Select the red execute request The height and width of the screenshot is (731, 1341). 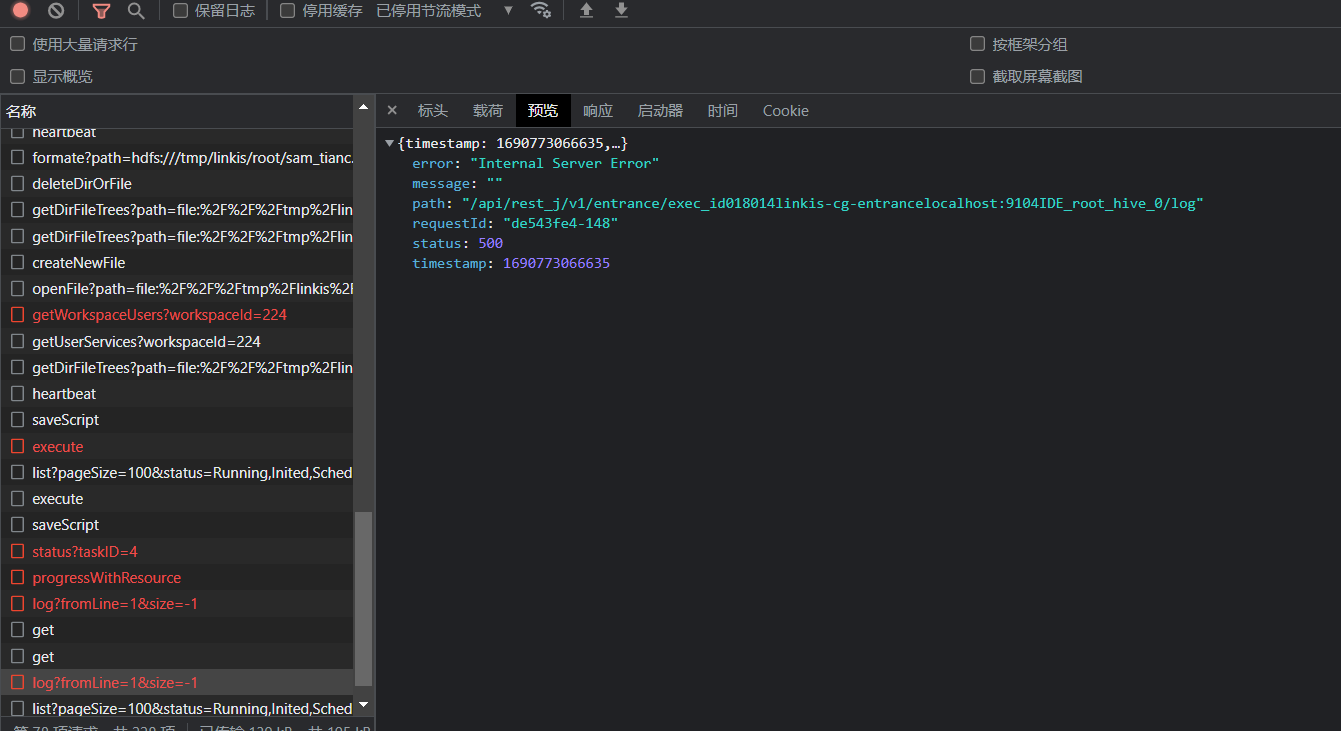click(177, 447)
